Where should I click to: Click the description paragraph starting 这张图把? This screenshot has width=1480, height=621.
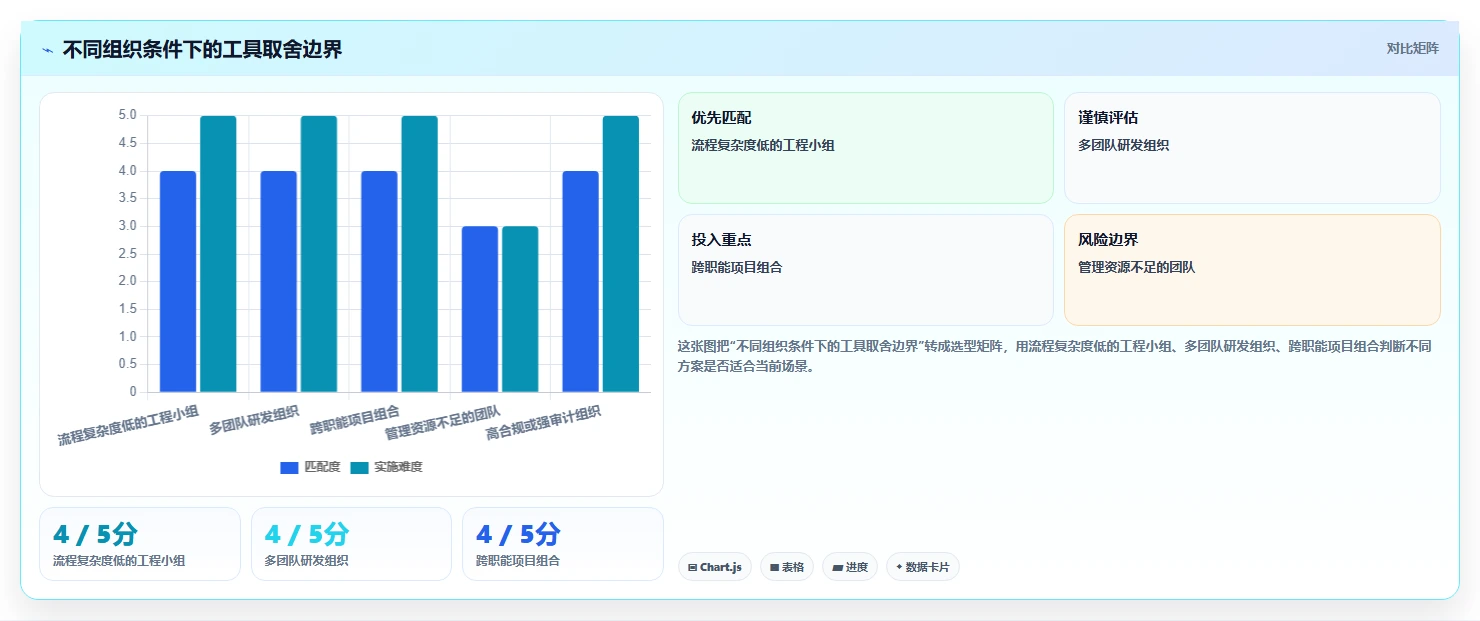1055,356
